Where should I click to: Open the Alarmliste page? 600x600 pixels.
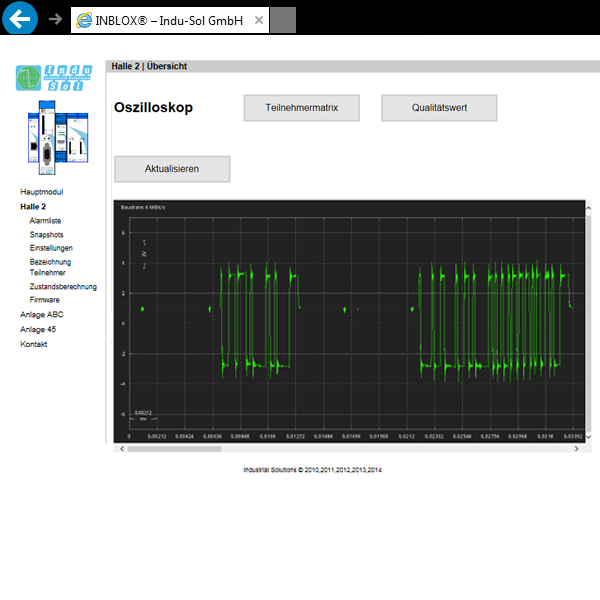tap(45, 220)
